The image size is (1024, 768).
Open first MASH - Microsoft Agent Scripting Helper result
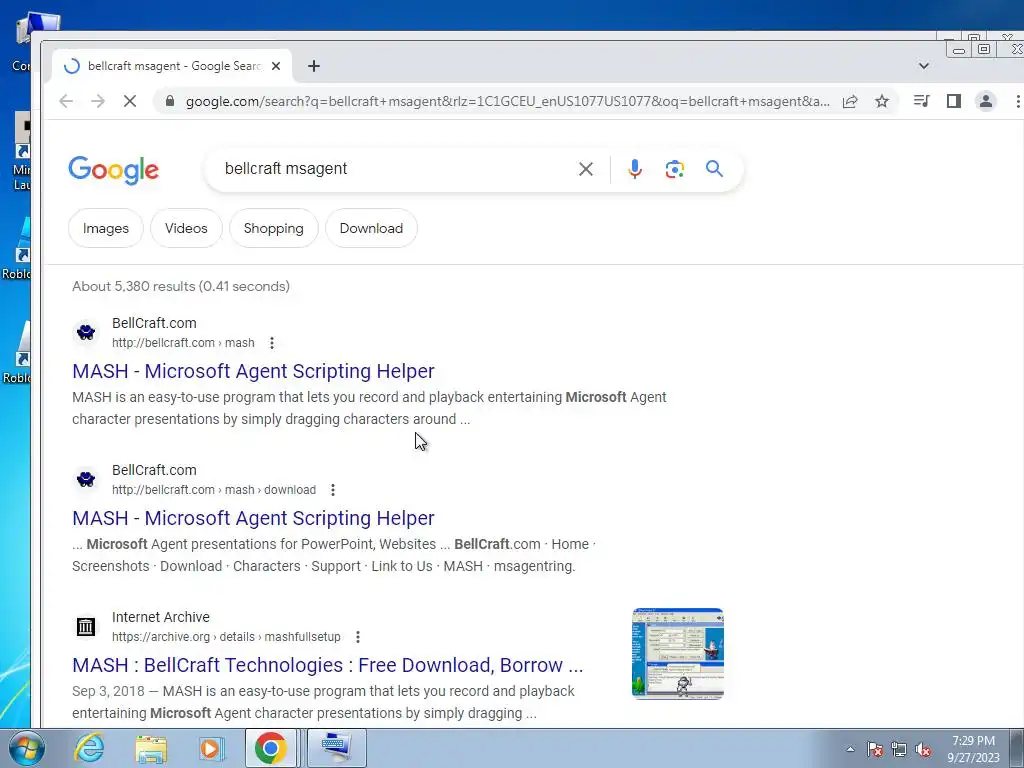point(253,371)
